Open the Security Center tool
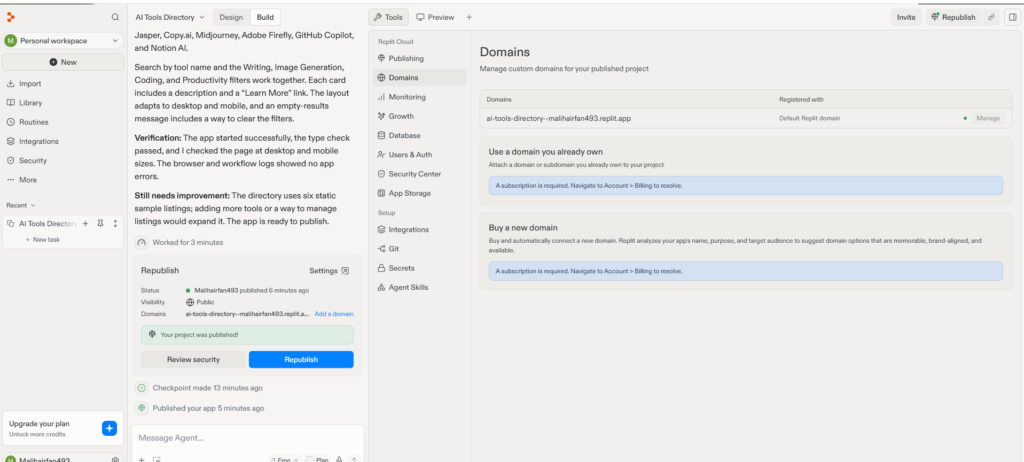Screen dimensions: 1024x462 coord(420,174)
